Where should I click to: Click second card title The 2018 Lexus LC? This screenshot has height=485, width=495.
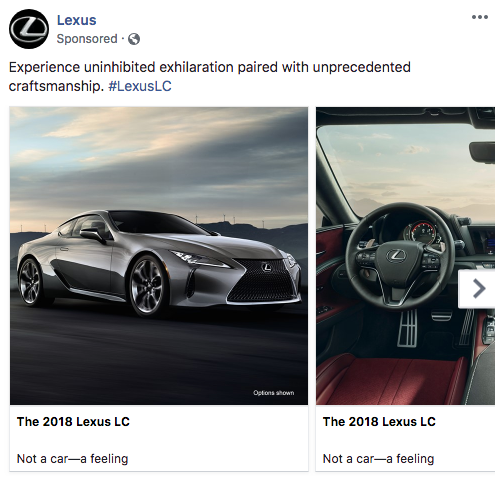tap(379, 422)
